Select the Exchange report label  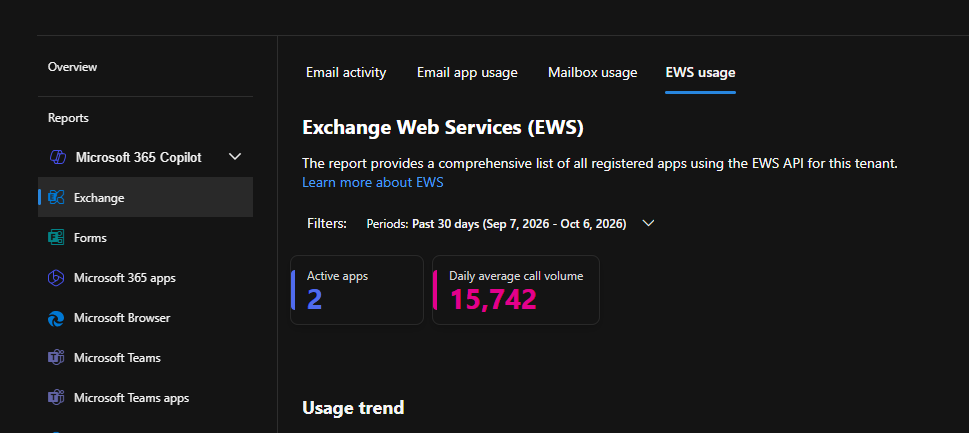click(x=99, y=198)
